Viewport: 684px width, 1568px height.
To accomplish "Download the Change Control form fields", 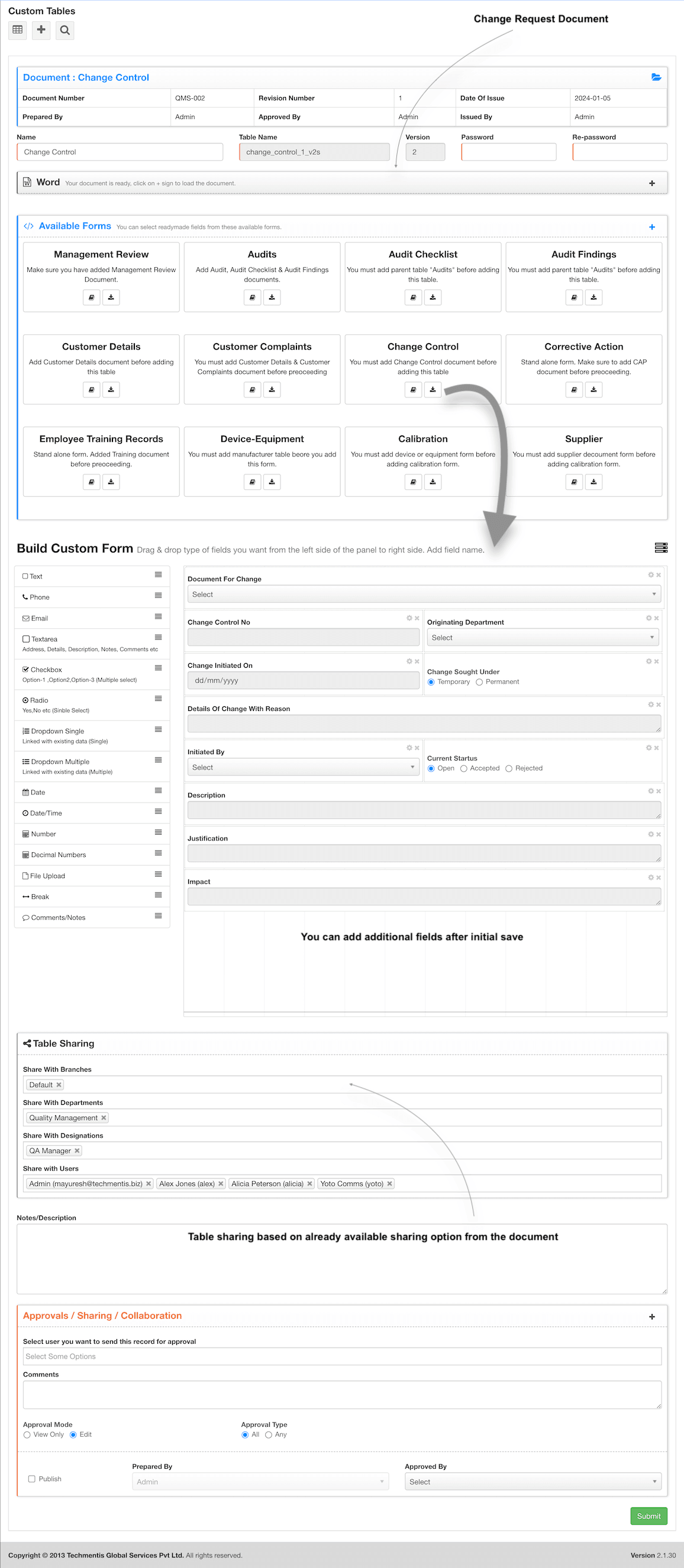I will 433,390.
